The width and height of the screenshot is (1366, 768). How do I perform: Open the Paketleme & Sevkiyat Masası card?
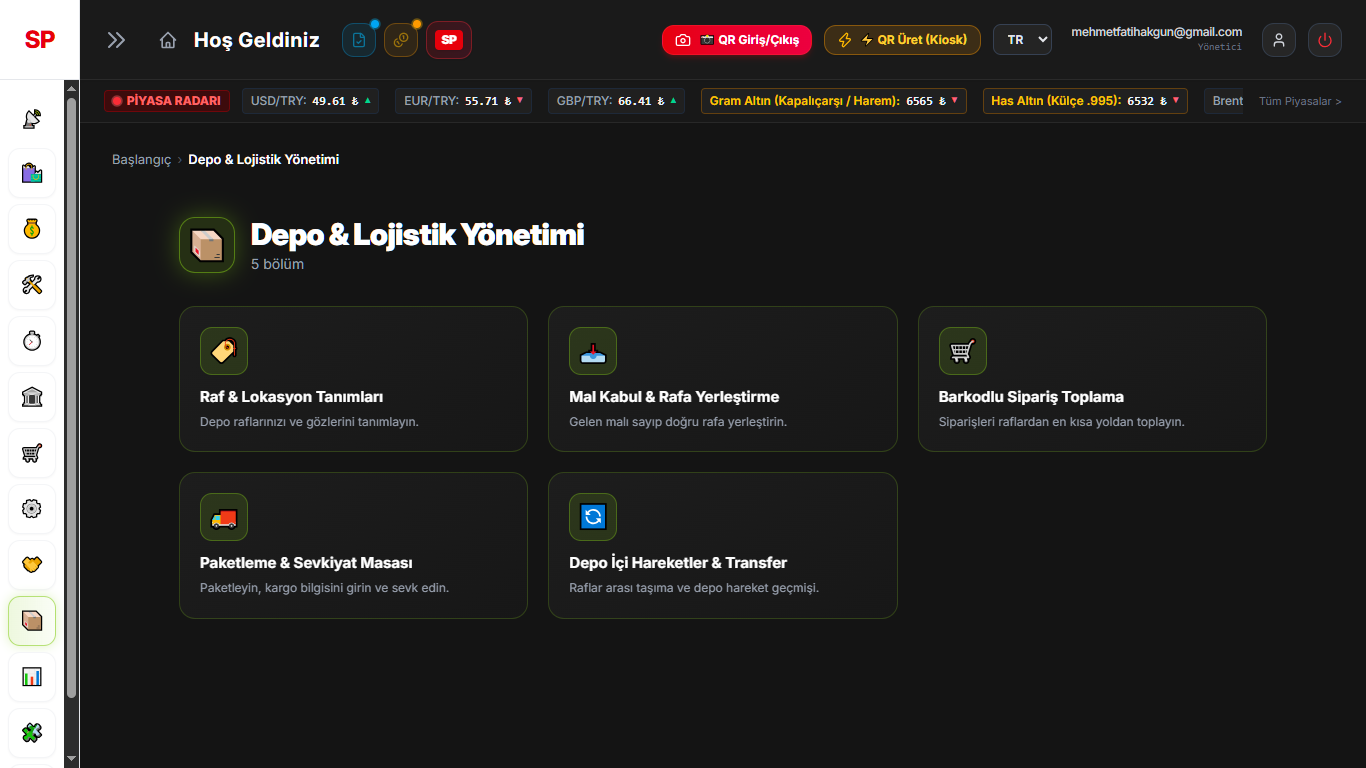[353, 545]
